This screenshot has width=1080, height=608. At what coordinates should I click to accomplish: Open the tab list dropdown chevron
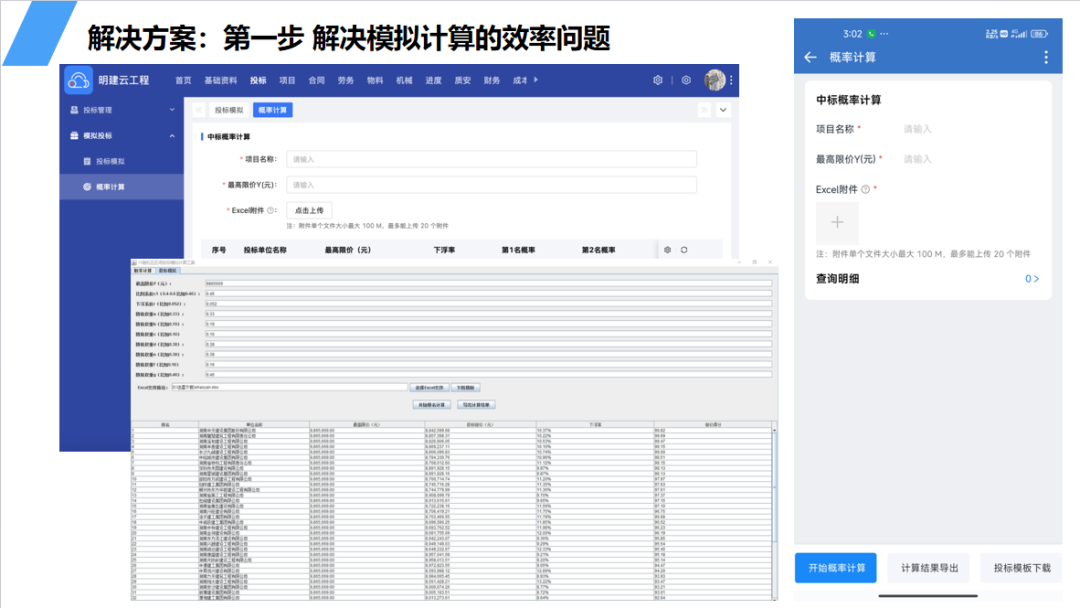pos(723,110)
